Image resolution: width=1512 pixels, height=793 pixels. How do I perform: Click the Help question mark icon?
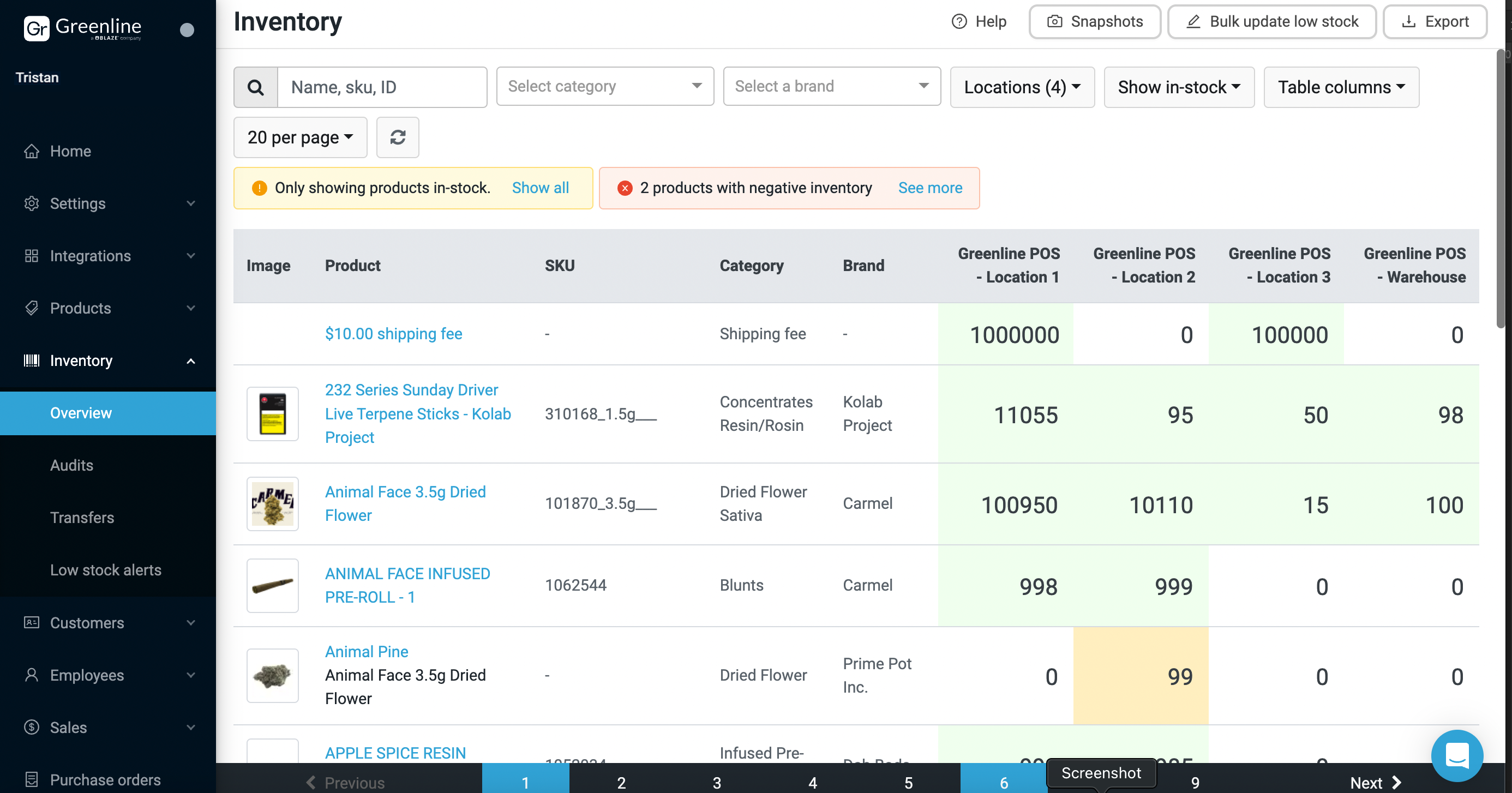(958, 22)
